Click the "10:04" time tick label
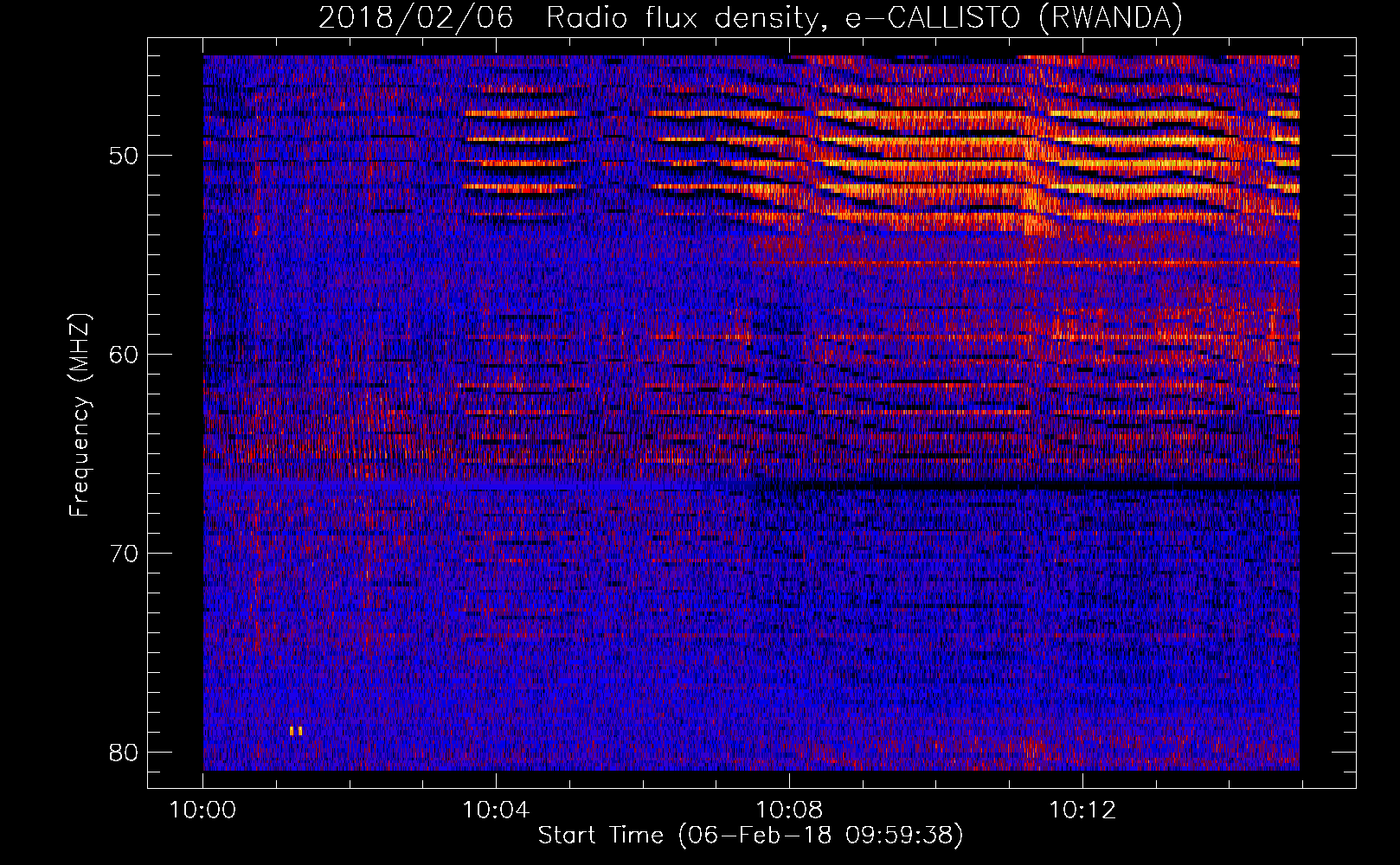This screenshot has width=1400, height=865. [496, 811]
